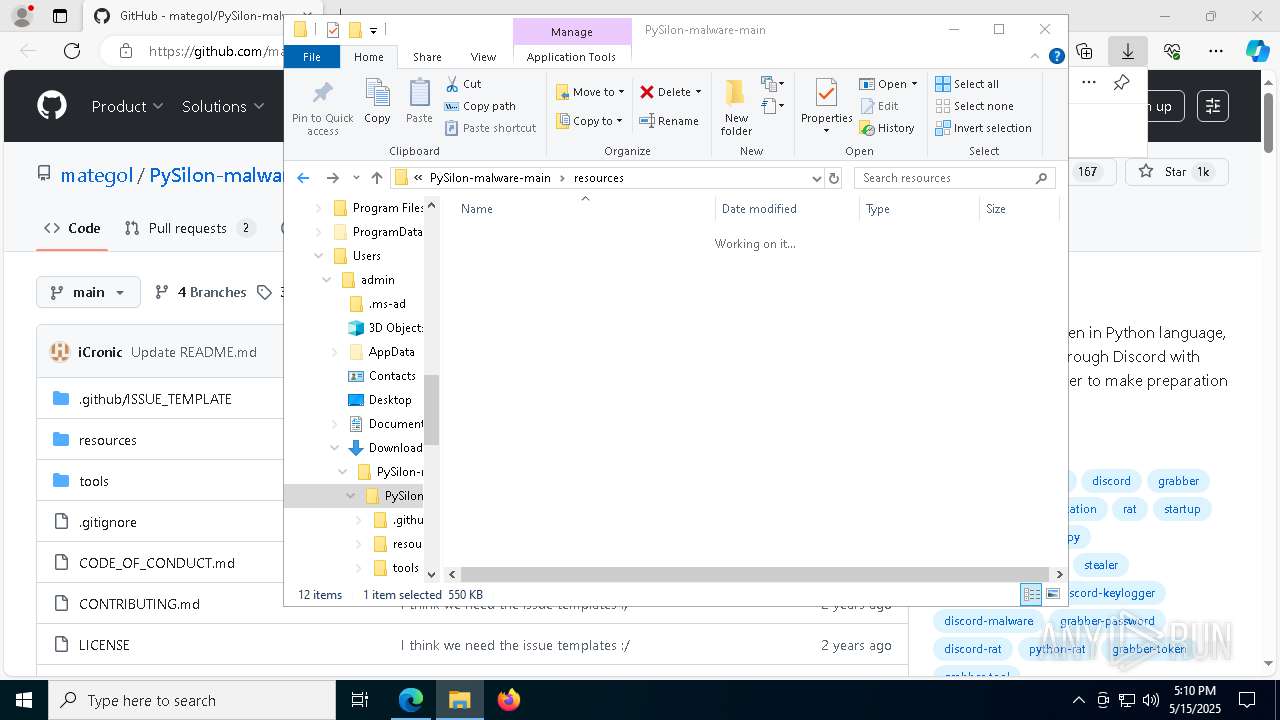Click Edit in the Open group
The image size is (1280, 720).
click(878, 106)
